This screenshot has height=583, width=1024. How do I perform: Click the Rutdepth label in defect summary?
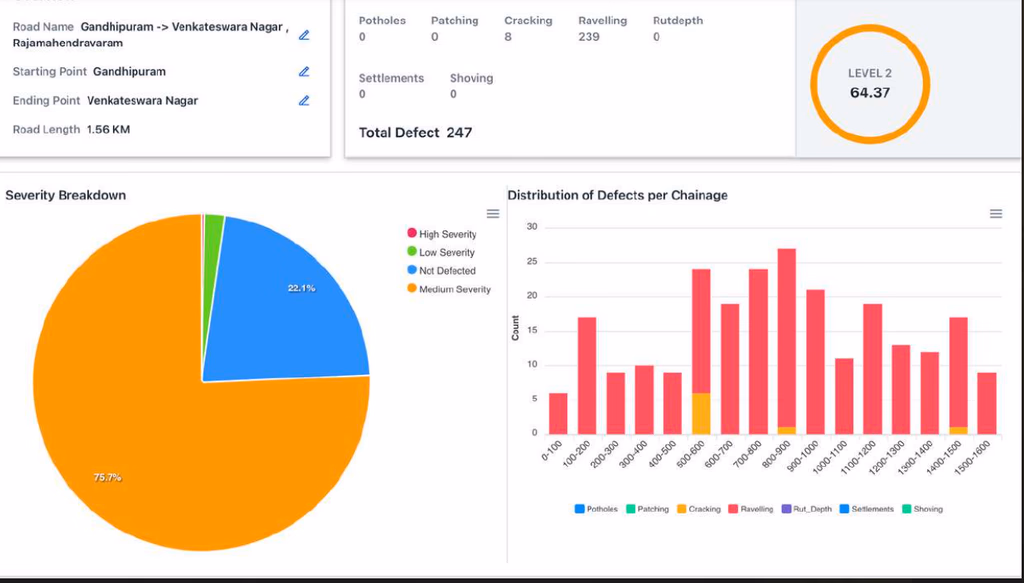678,21
